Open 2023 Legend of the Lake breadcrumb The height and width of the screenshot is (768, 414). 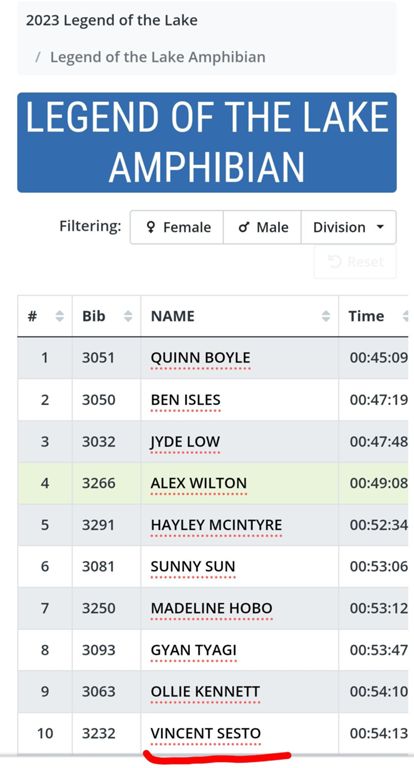pyautogui.click(x=112, y=21)
